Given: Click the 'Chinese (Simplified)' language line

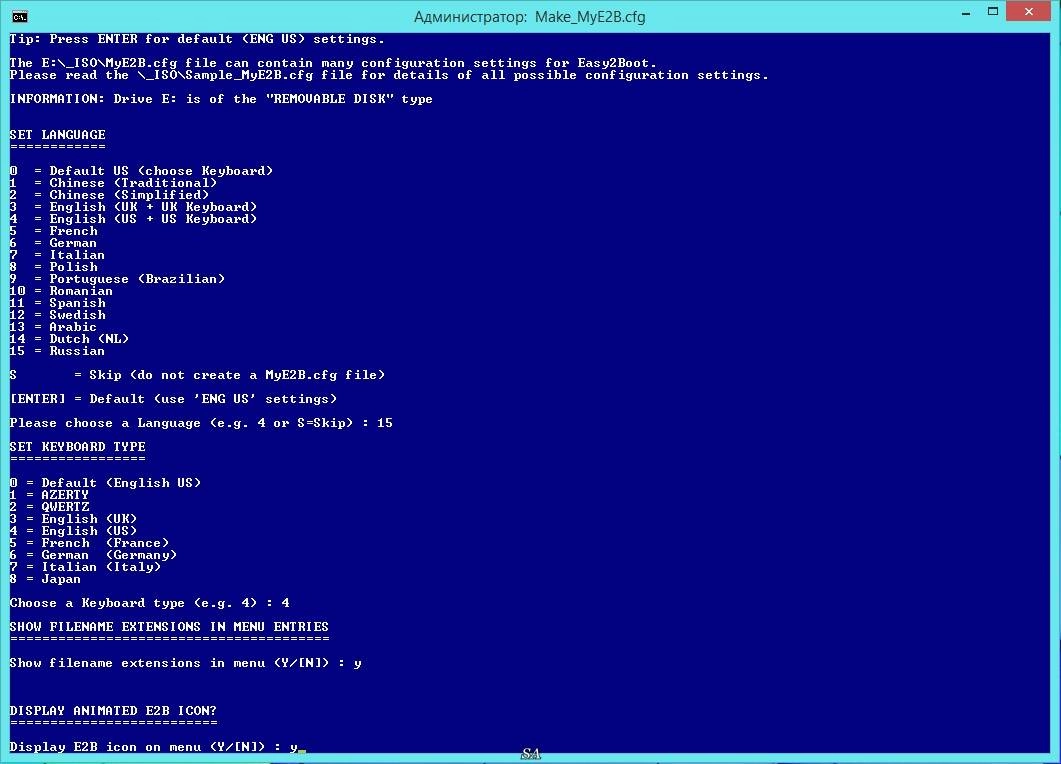Looking at the screenshot, I should click(x=109, y=195).
